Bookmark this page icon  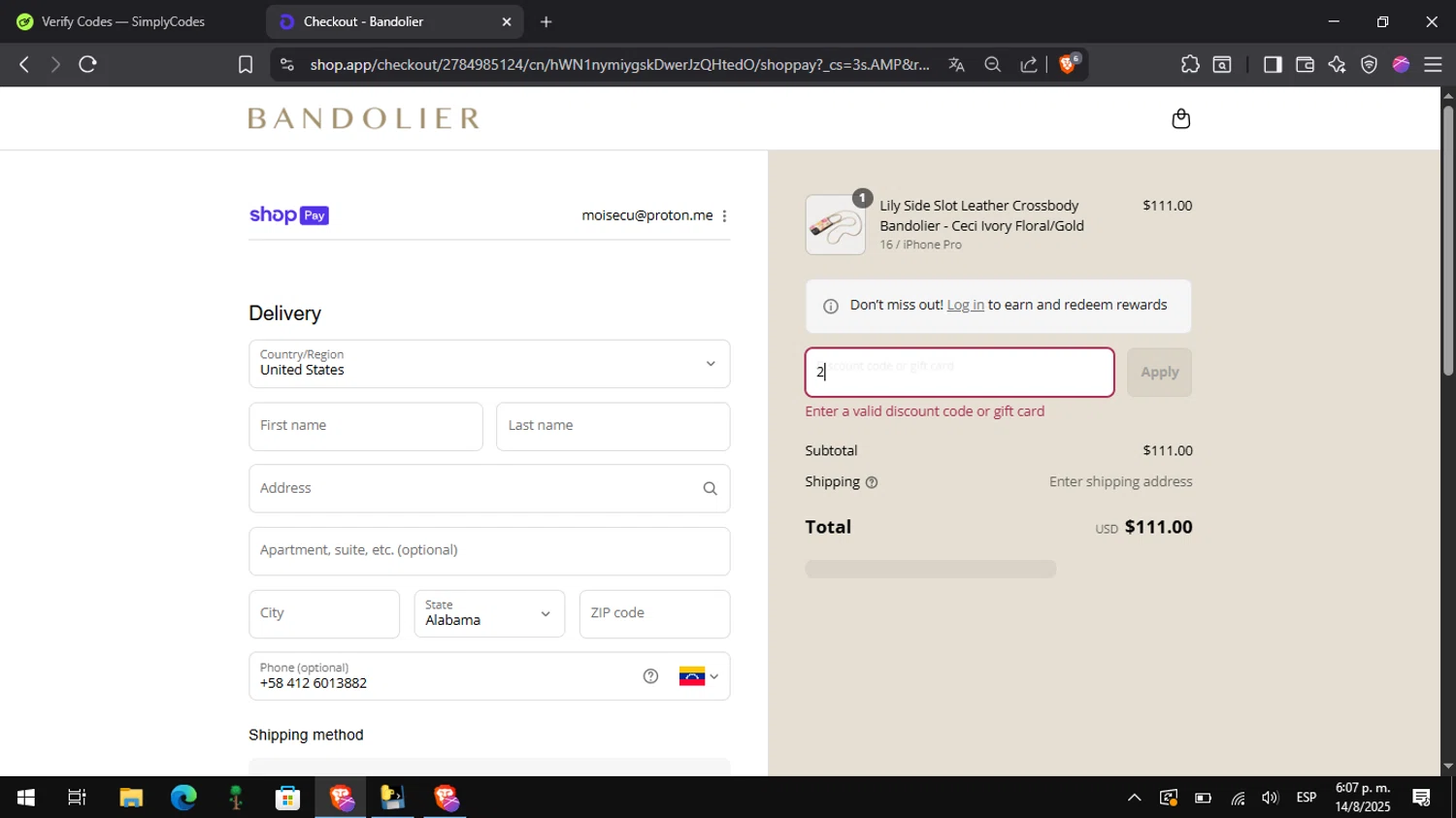(x=246, y=64)
